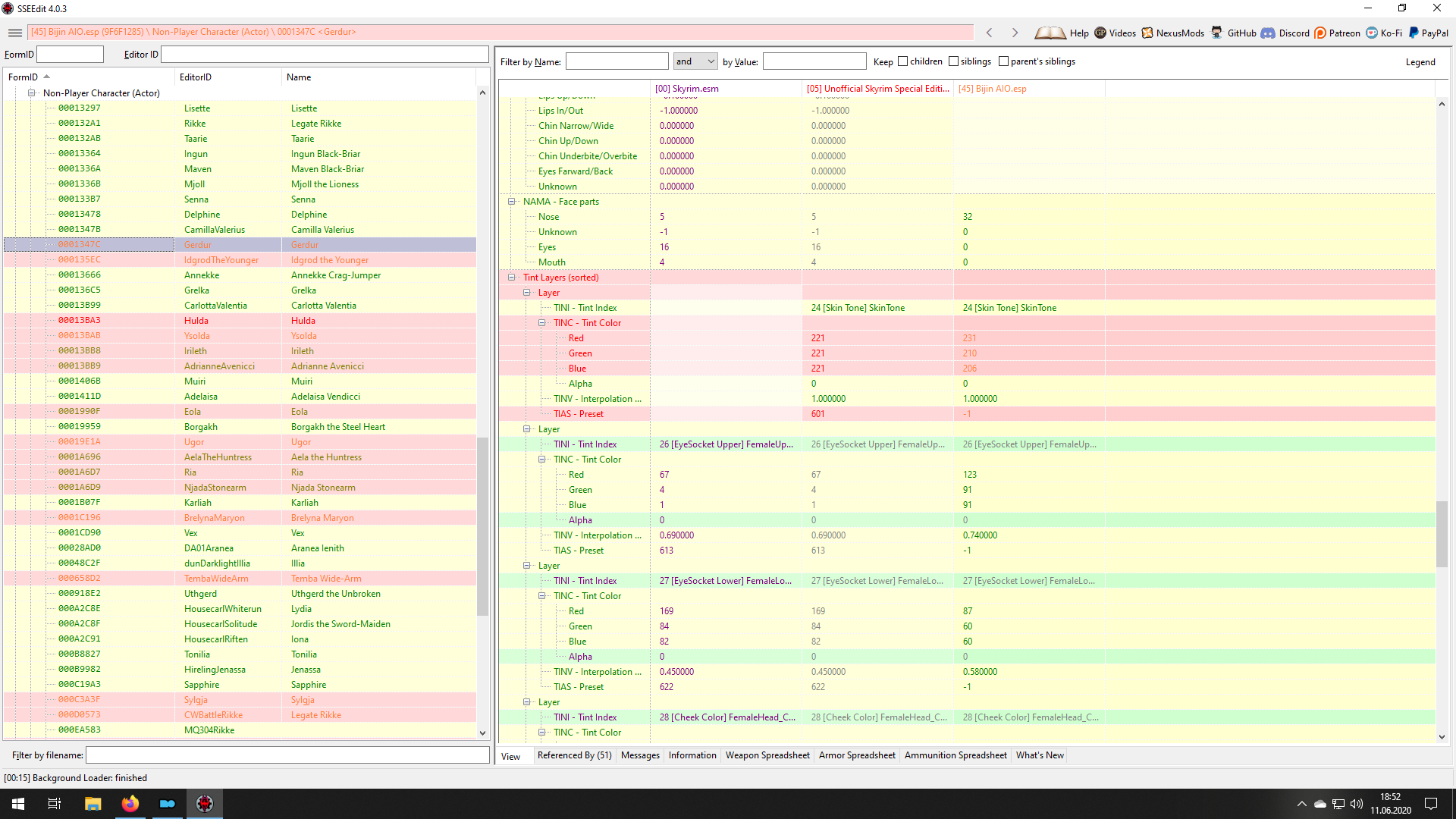Collapse NAMA - Face parts group
1456x819 pixels.
[512, 202]
